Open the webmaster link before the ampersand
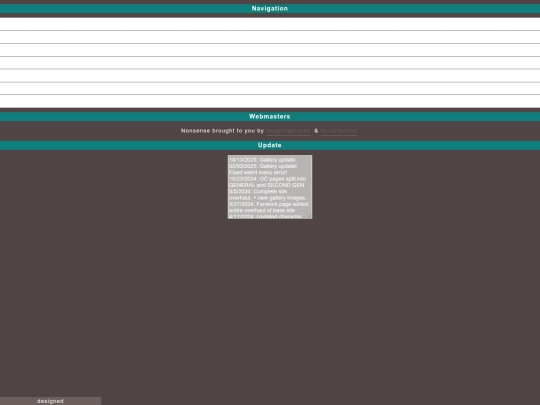Image resolution: width=540 pixels, height=405 pixels. point(288,131)
